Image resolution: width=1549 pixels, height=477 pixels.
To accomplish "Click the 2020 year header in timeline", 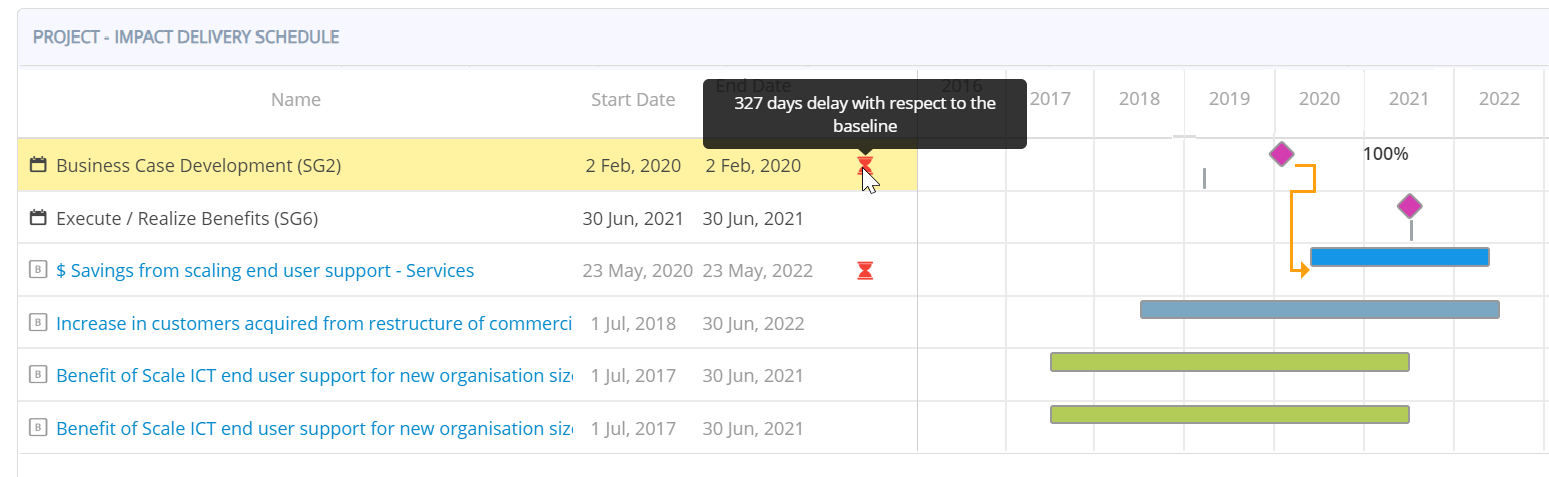I will pyautogui.click(x=1319, y=98).
